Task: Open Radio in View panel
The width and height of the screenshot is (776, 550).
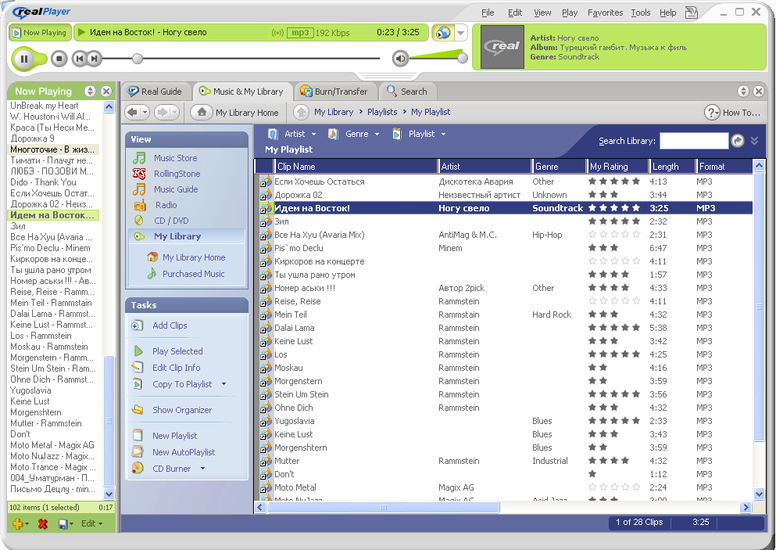Action: [166, 205]
